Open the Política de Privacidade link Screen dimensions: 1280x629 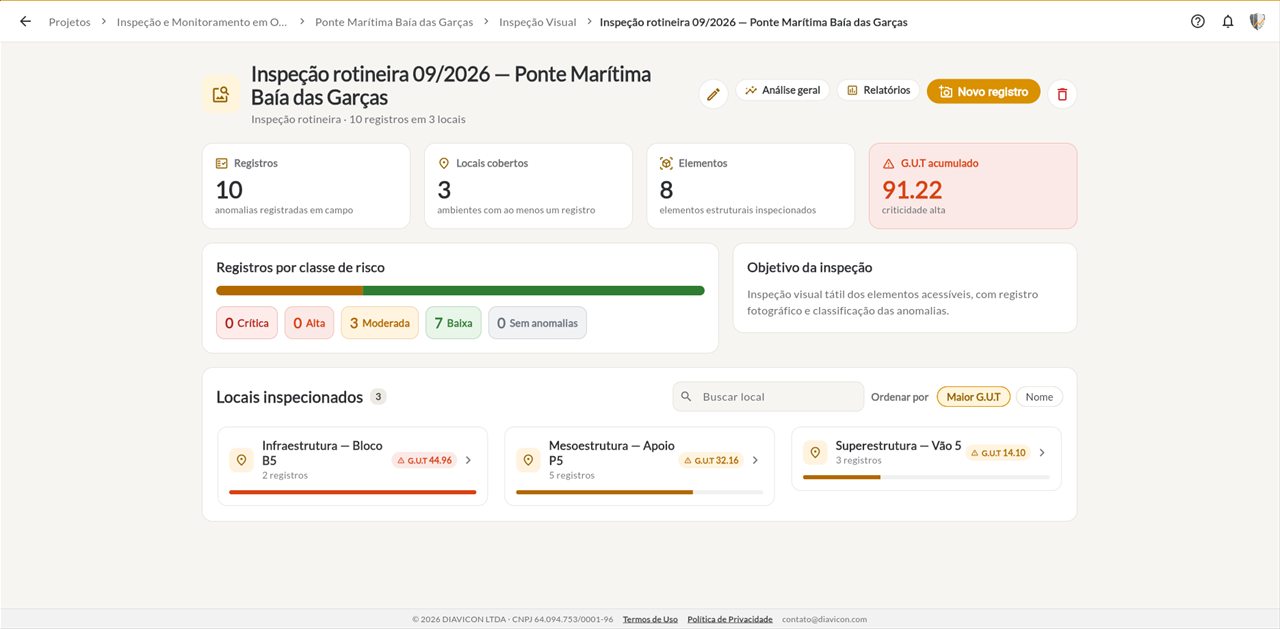coord(730,619)
